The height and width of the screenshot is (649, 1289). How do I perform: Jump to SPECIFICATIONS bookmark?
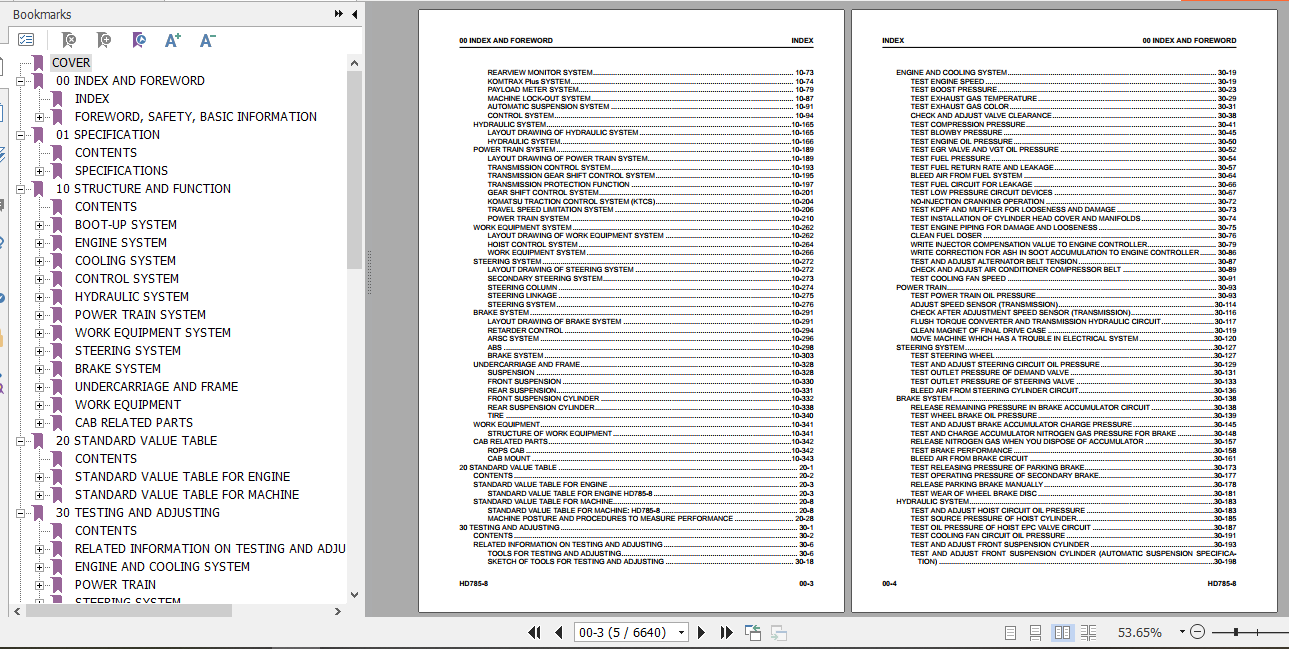121,171
